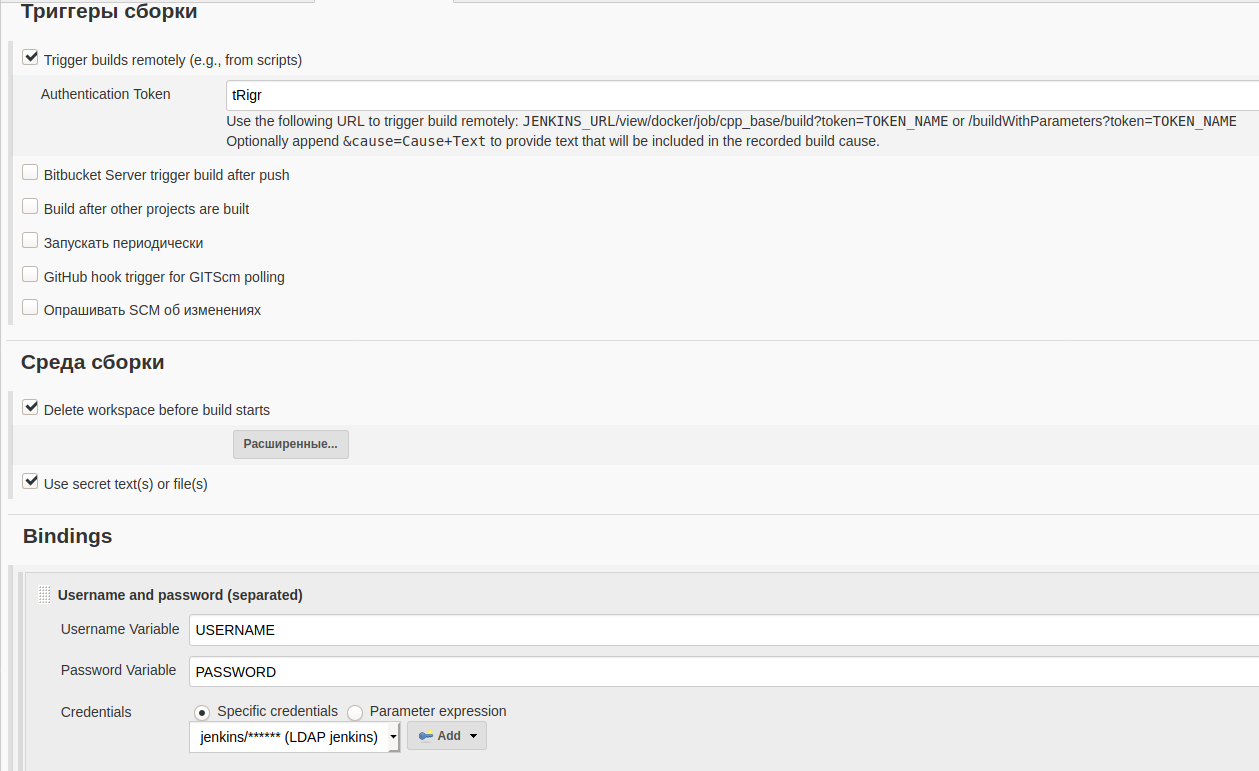Uncheck Trigger builds remotely
The height and width of the screenshot is (771, 1259).
pyautogui.click(x=30, y=58)
